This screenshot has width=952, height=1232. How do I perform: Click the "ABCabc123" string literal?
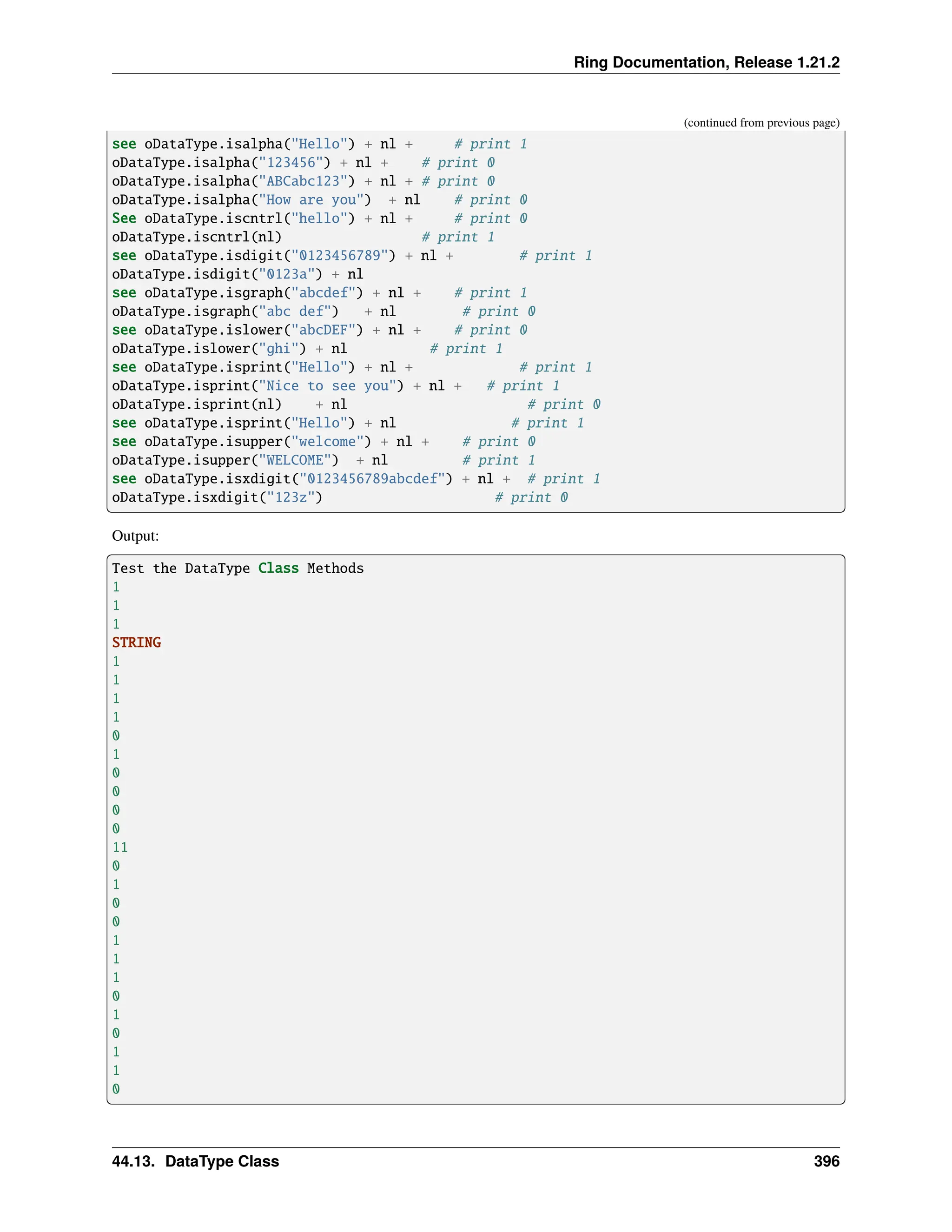[303, 182]
